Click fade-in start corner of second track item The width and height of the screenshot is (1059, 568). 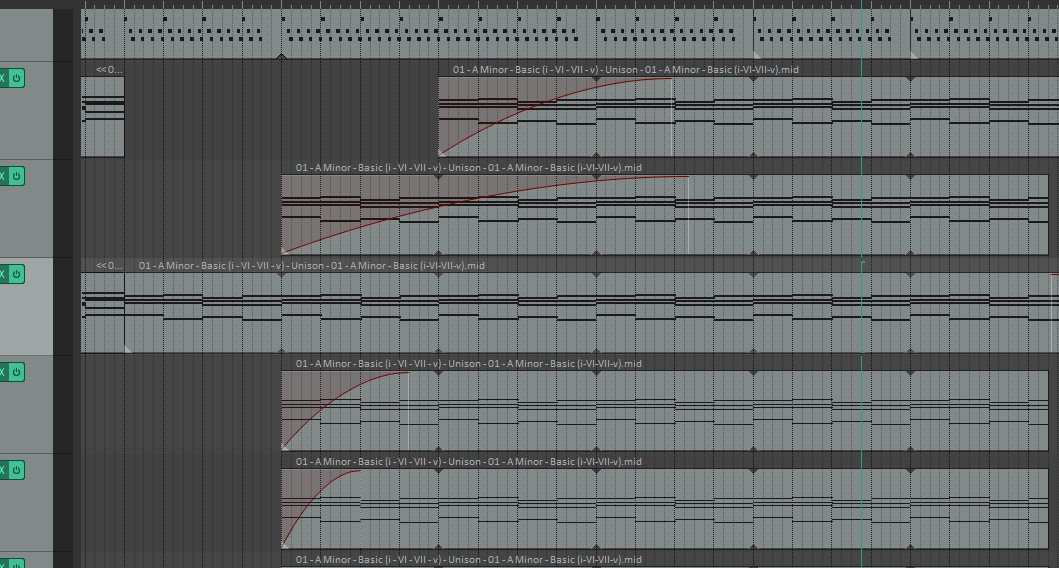click(285, 251)
